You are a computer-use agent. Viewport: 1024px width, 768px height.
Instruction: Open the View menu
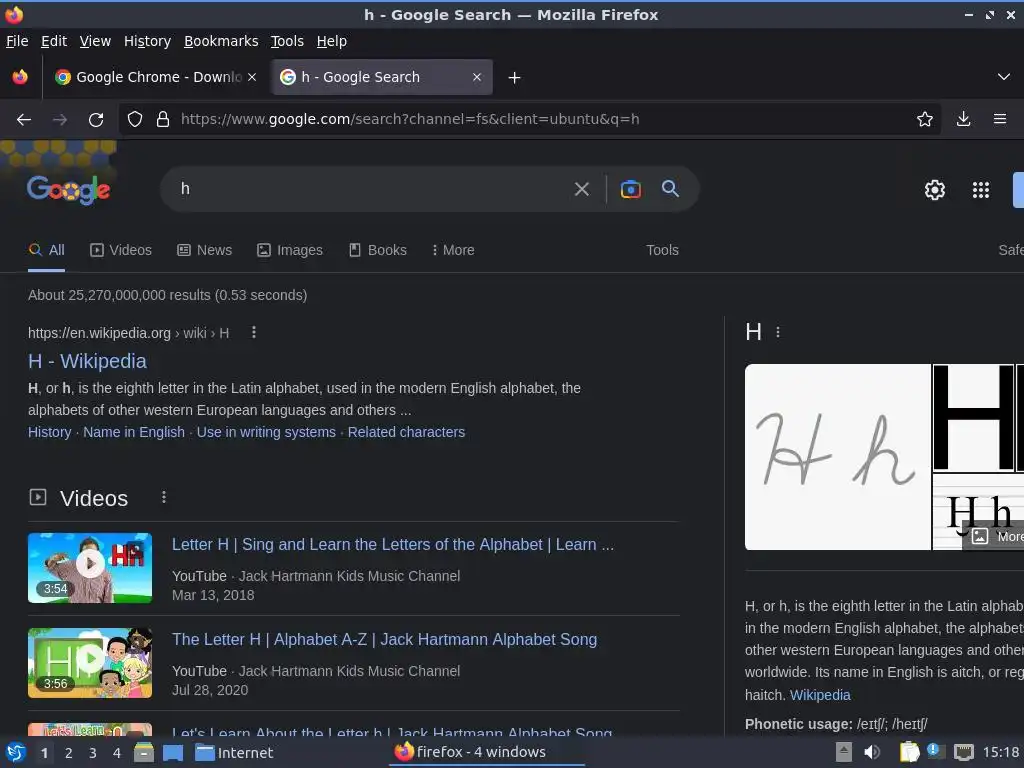[x=95, y=41]
